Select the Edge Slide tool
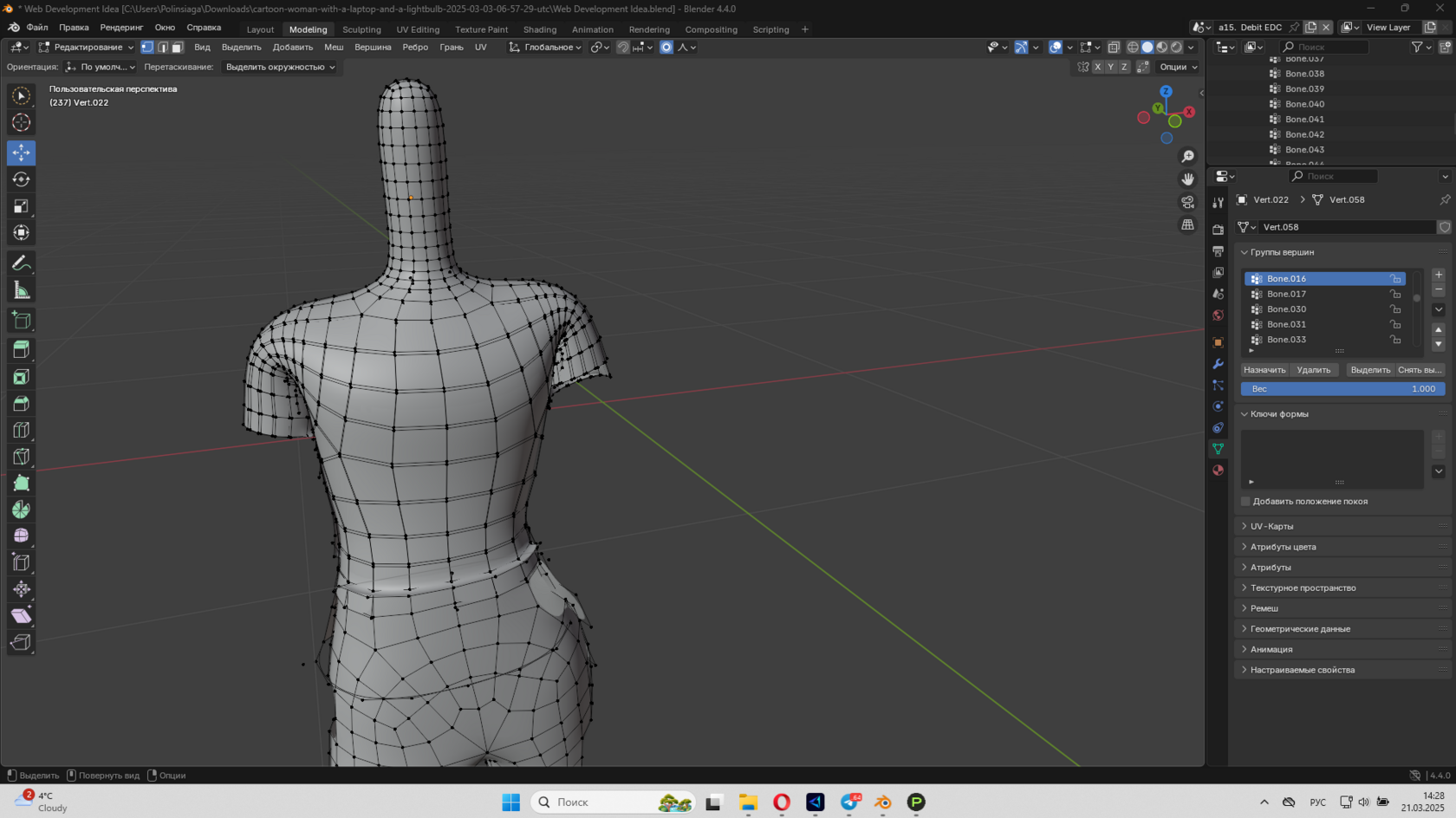Screen dimensions: 1456x818 (21, 562)
